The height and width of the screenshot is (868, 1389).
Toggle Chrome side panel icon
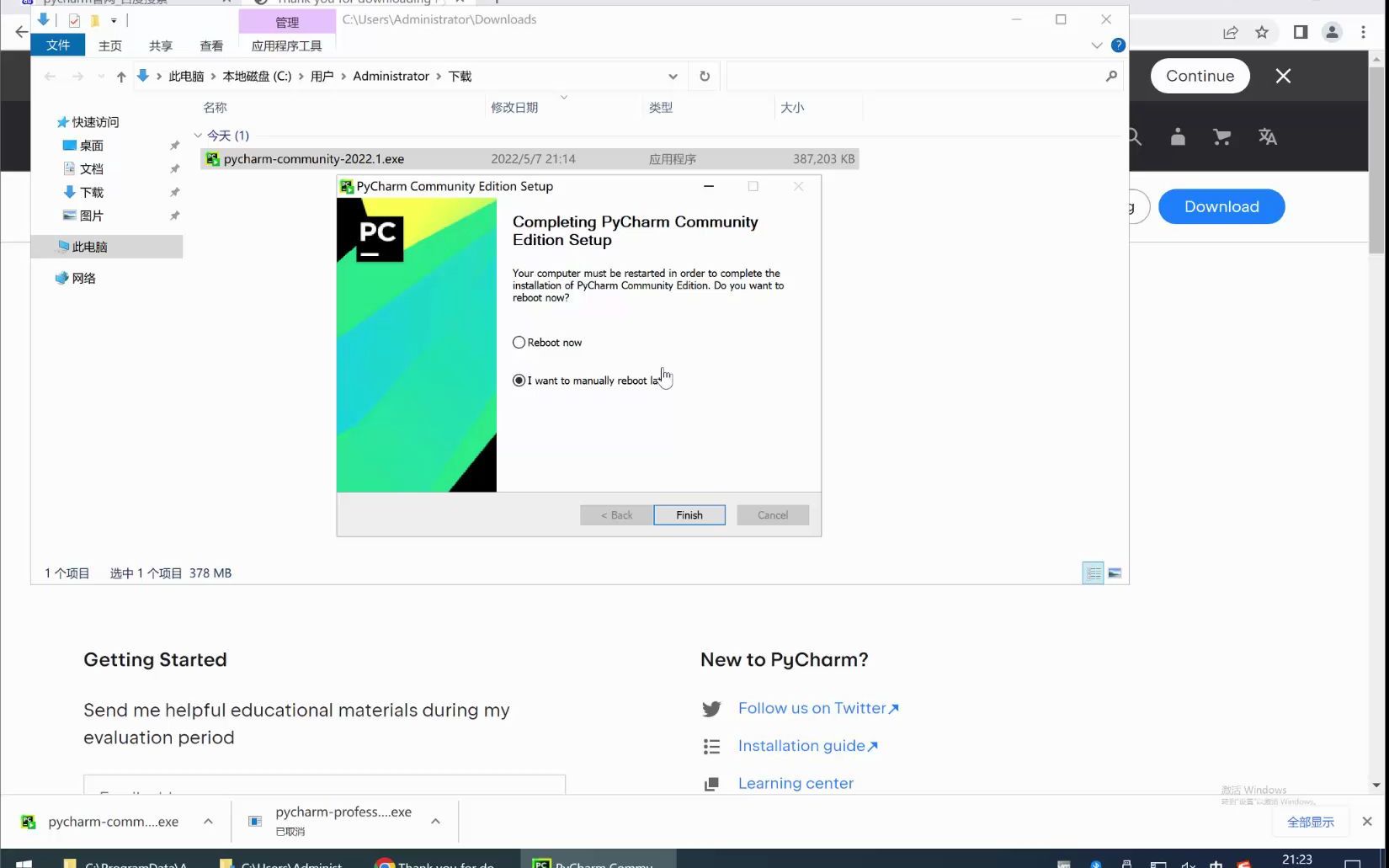pos(1301,33)
